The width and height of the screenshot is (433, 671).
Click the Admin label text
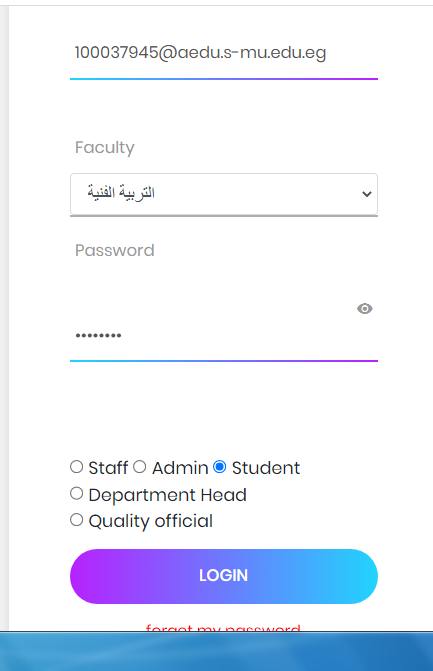click(180, 468)
